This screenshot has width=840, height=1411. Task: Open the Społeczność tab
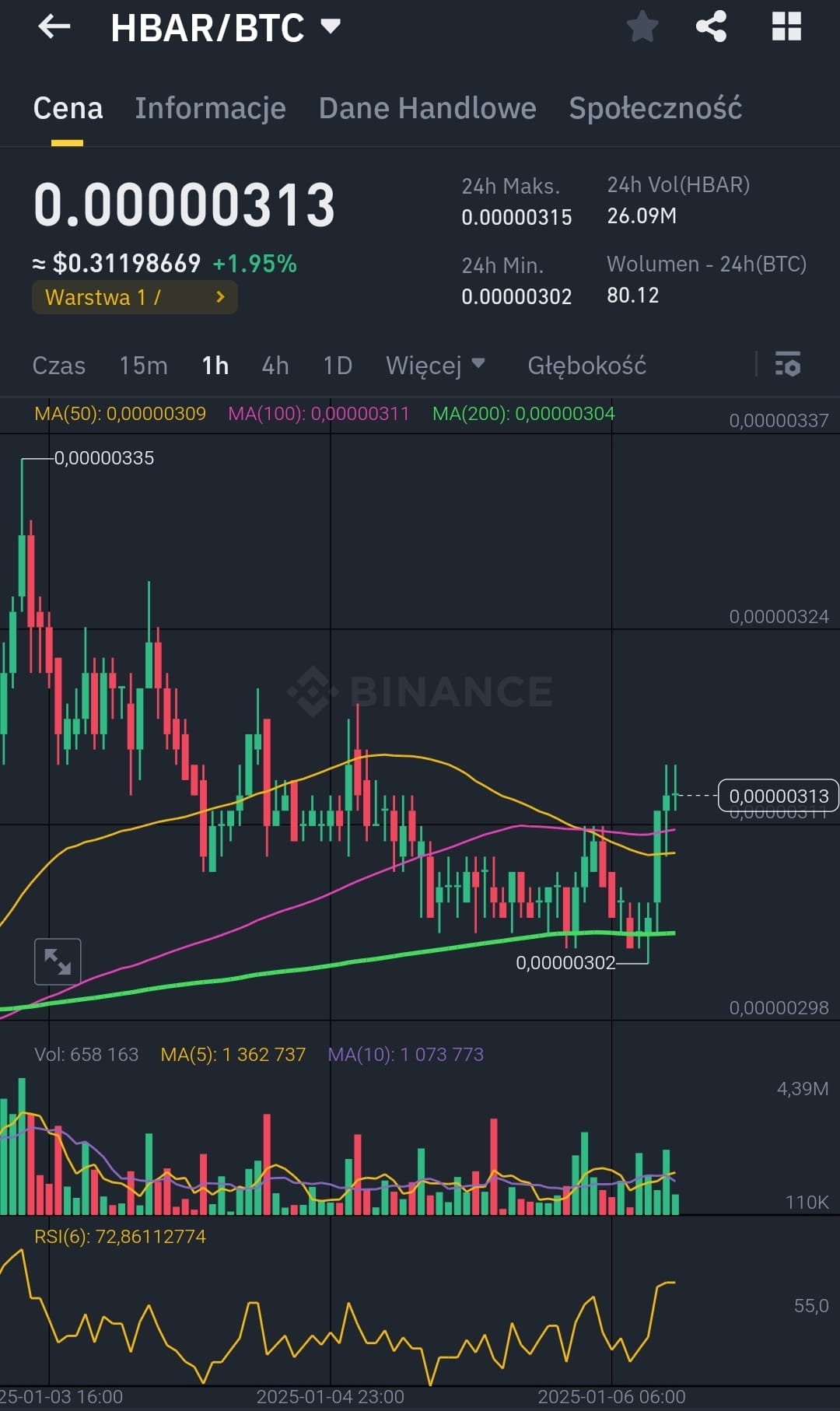tap(655, 108)
